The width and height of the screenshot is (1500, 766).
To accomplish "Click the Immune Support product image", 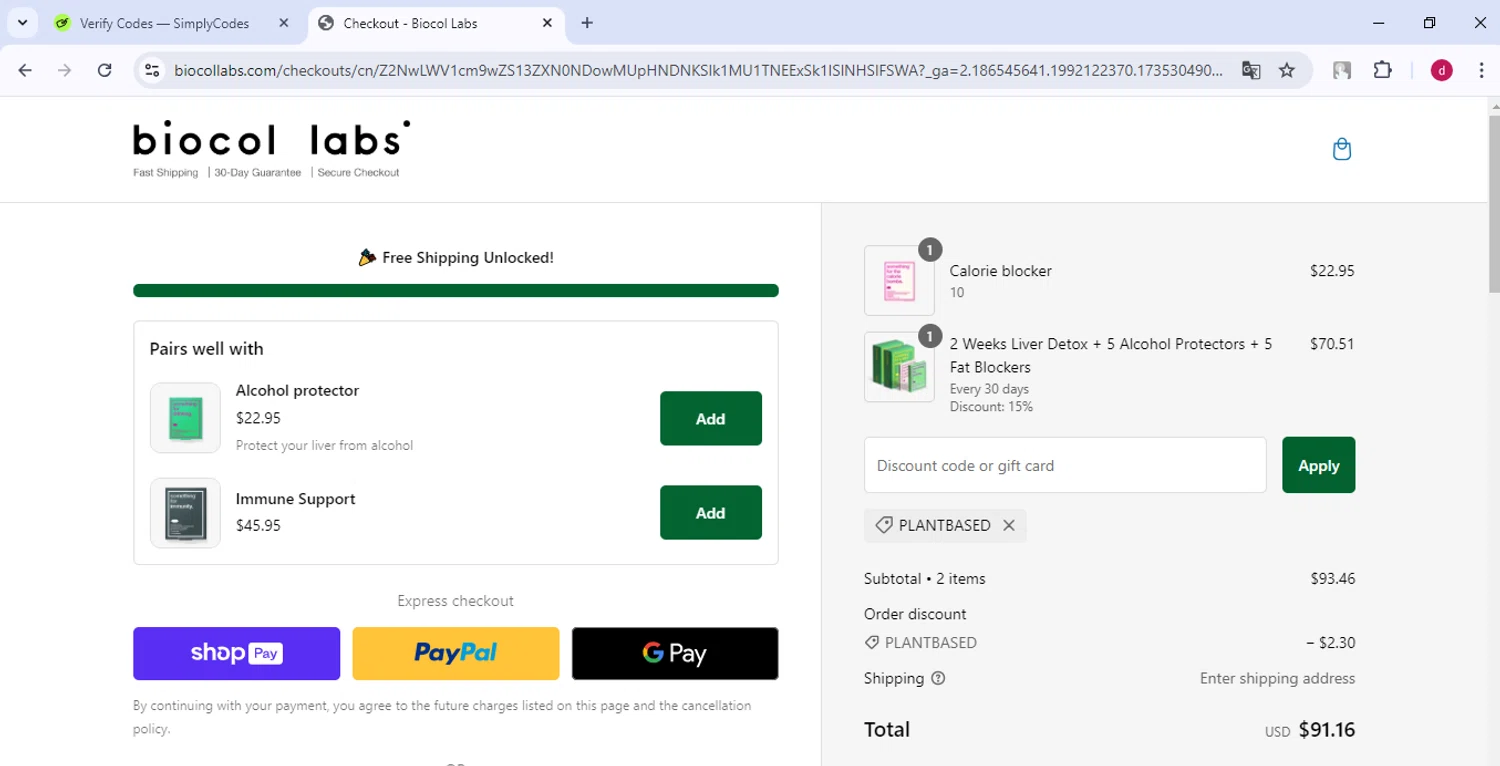I will click(x=185, y=513).
